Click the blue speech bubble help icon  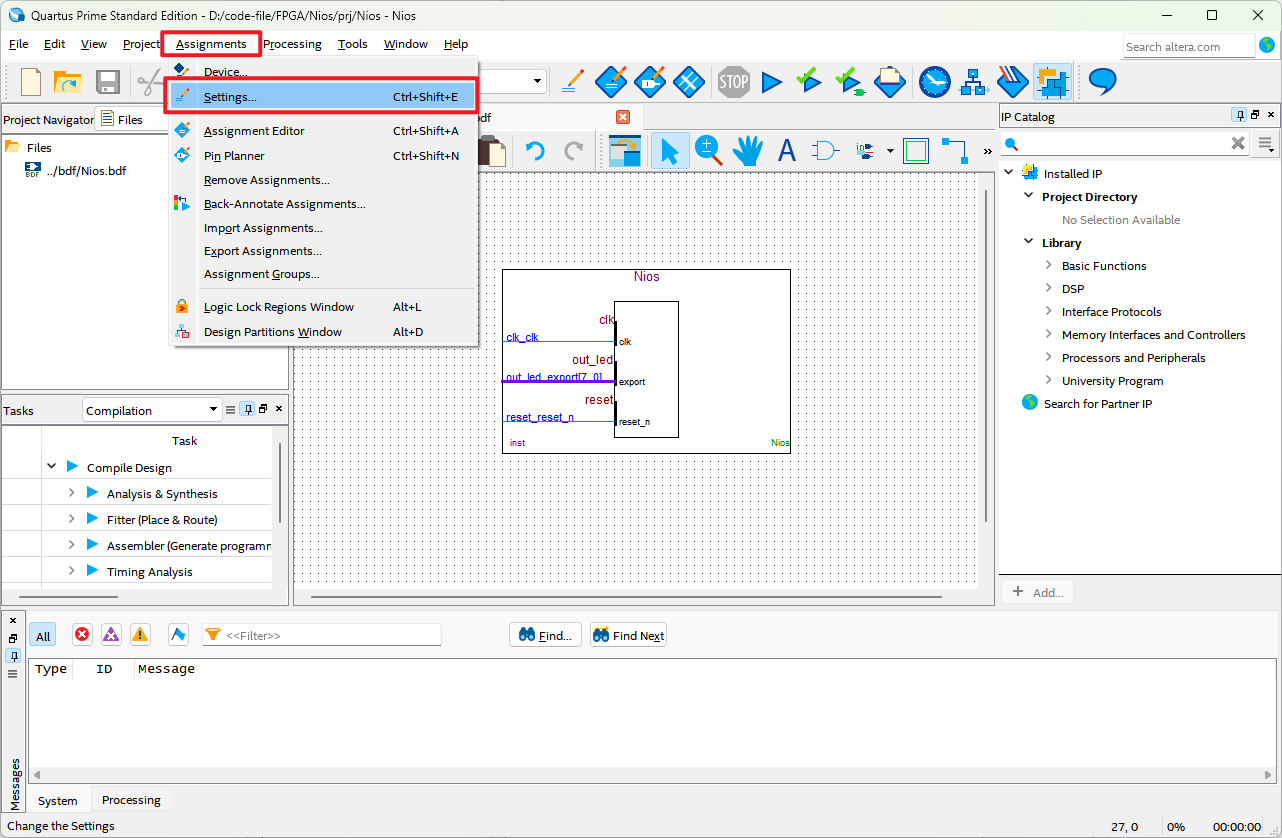point(1102,81)
